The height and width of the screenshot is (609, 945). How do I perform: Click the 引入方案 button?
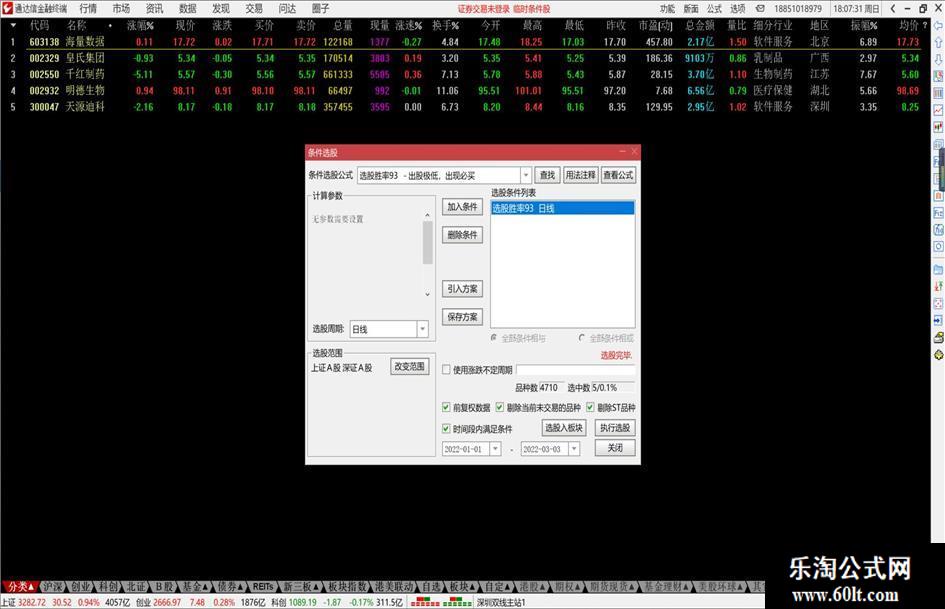tap(462, 289)
